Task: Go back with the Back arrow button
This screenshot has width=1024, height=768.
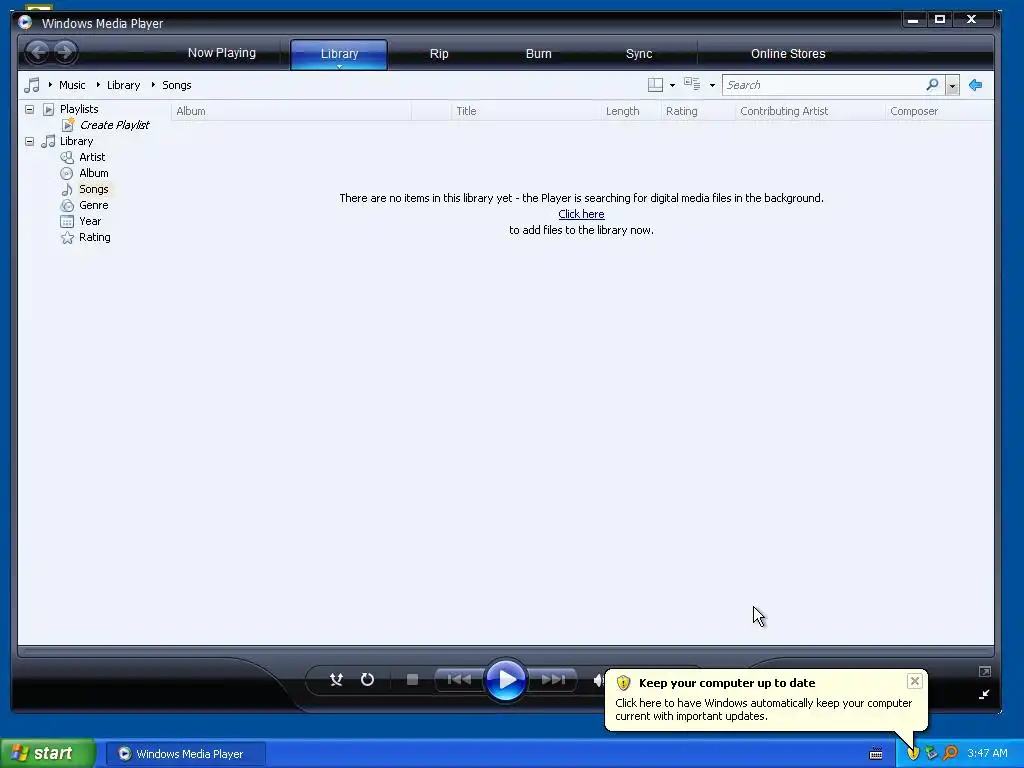Action: tap(39, 52)
